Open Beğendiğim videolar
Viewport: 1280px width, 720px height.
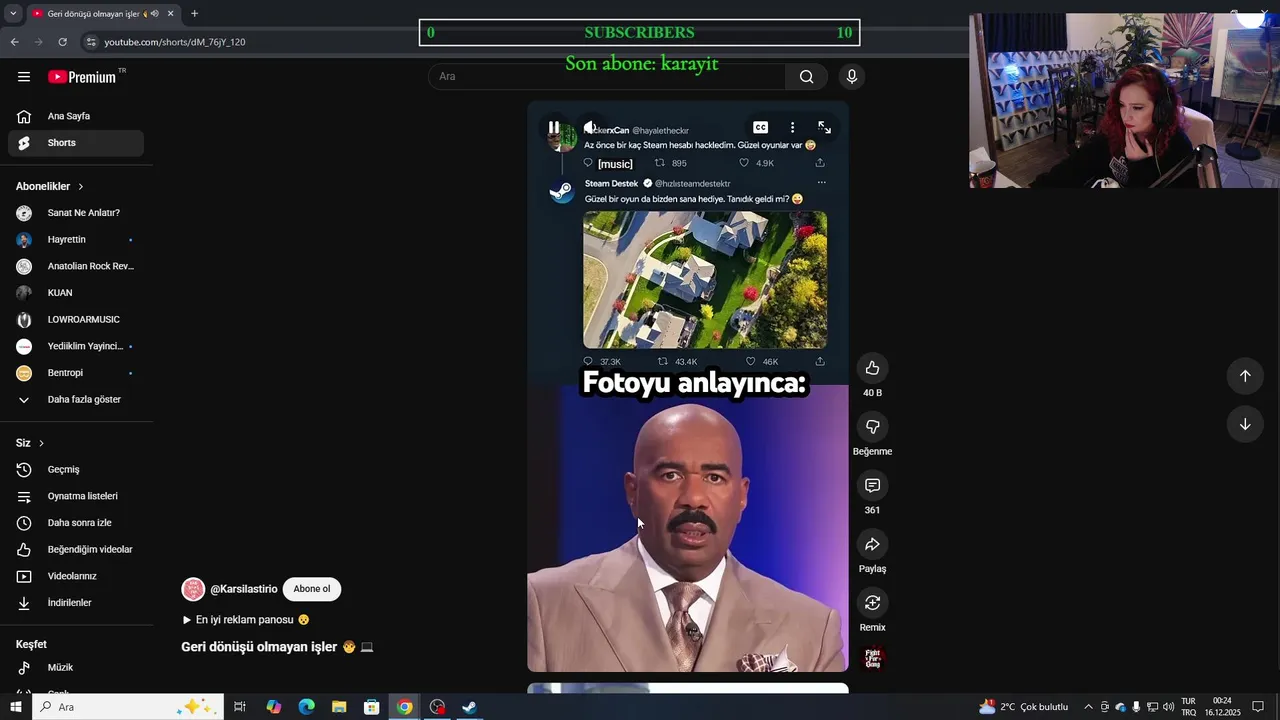76,550
